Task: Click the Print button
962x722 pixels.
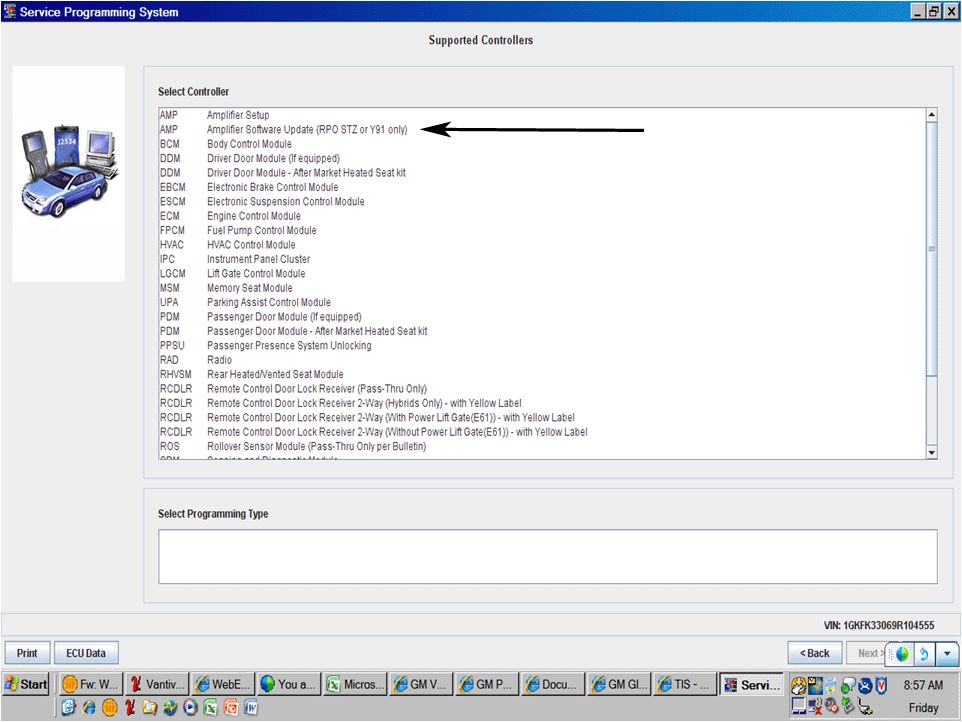Action: [x=27, y=653]
